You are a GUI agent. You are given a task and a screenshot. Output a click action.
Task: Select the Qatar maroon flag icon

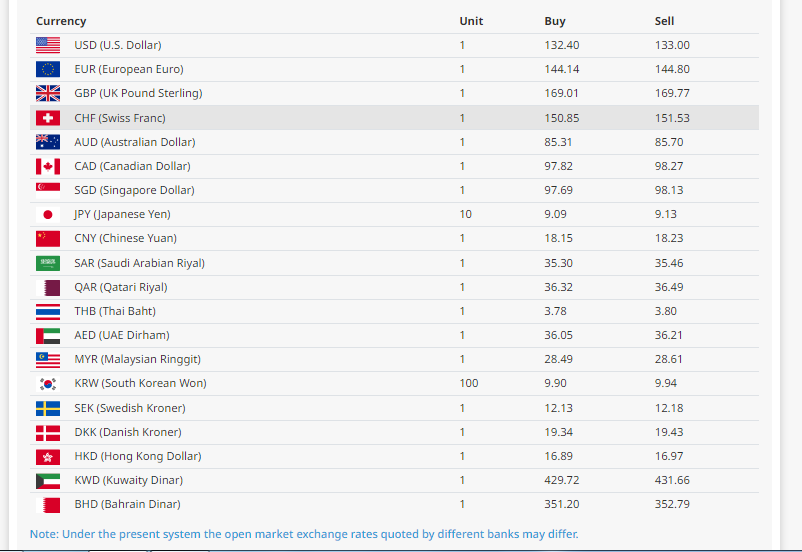point(48,287)
